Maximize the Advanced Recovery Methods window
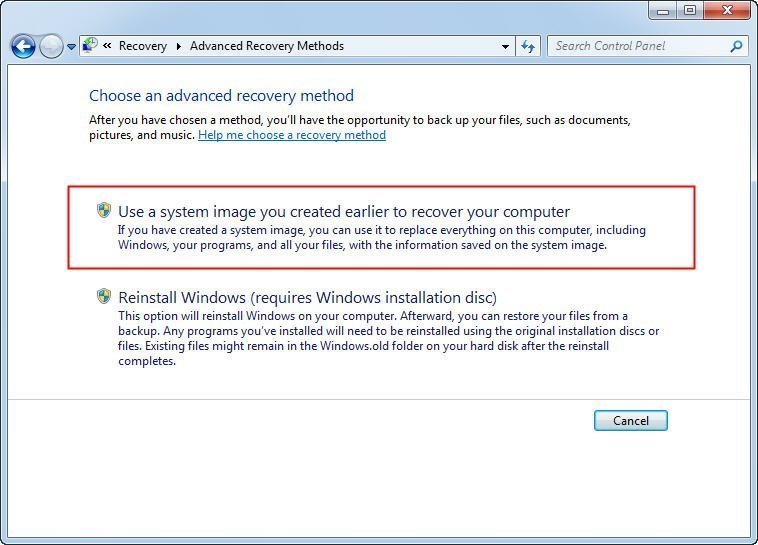This screenshot has height=545, width=758. (x=690, y=10)
